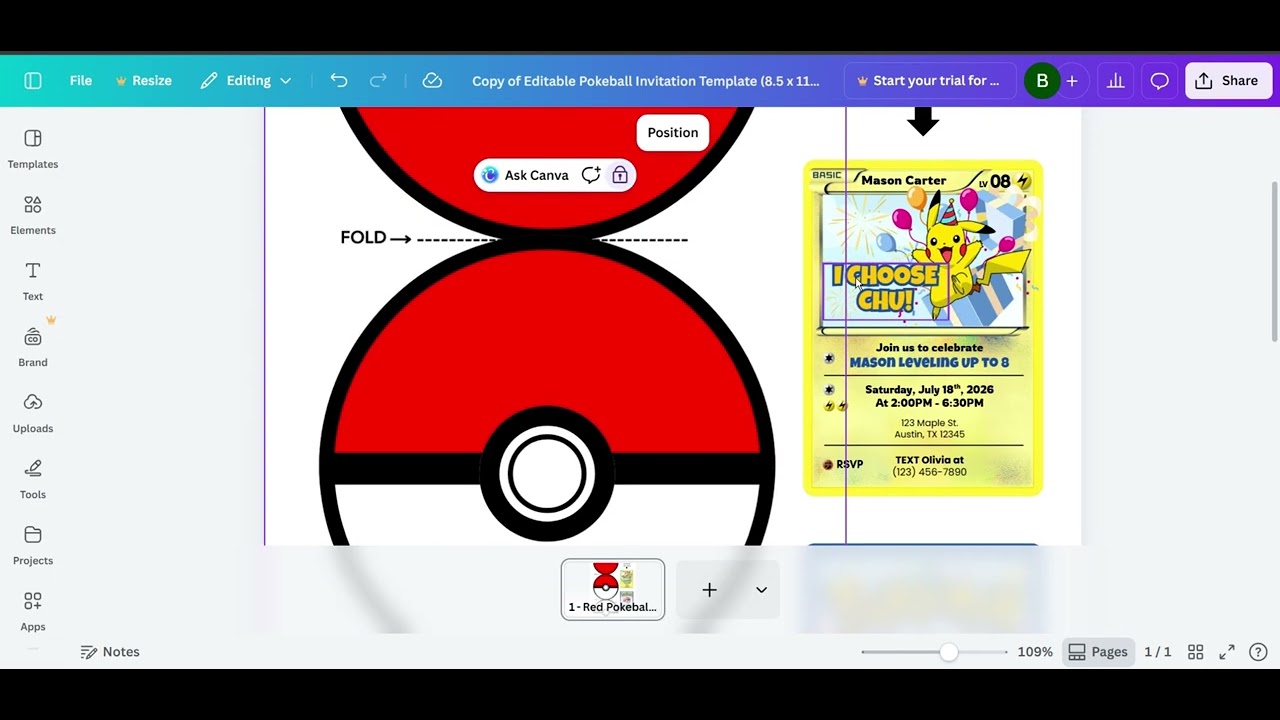Select MASON LEVELING UP TO 8 text
This screenshot has width=1280, height=720.
click(x=929, y=363)
